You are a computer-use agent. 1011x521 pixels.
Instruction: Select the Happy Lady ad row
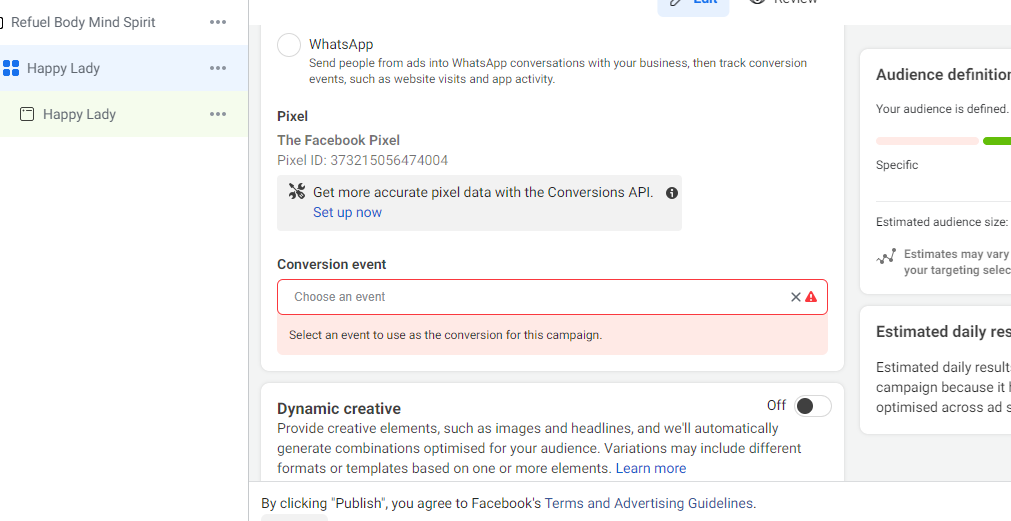point(124,113)
